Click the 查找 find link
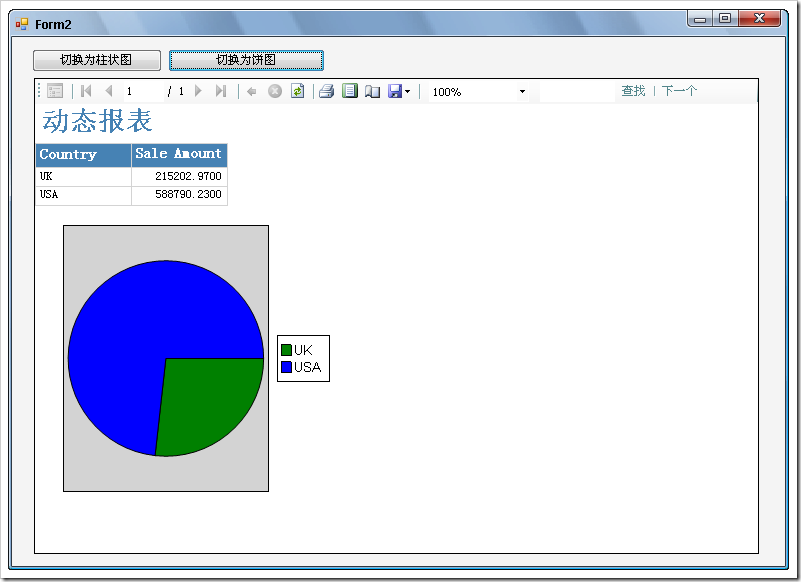The height and width of the screenshot is (582, 801). (633, 90)
